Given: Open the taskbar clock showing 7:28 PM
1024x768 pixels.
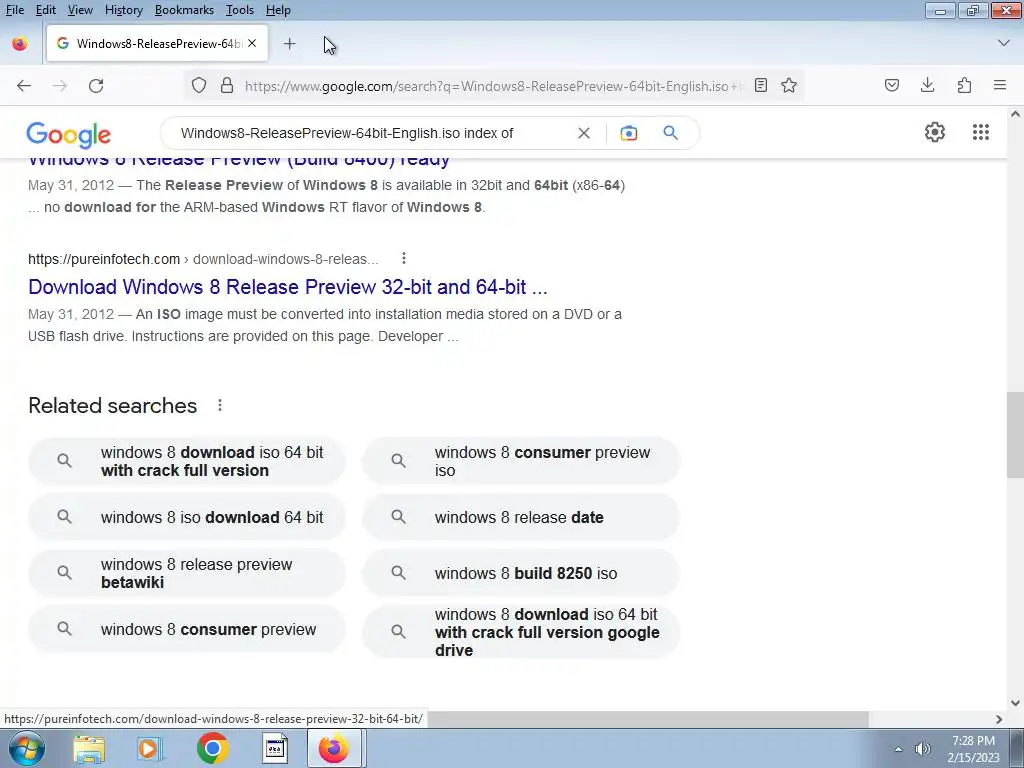Looking at the screenshot, I should click(x=974, y=749).
